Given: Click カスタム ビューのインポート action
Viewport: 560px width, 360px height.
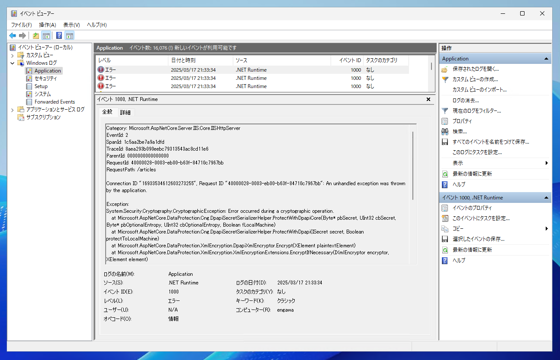Looking at the screenshot, I should click(479, 90).
